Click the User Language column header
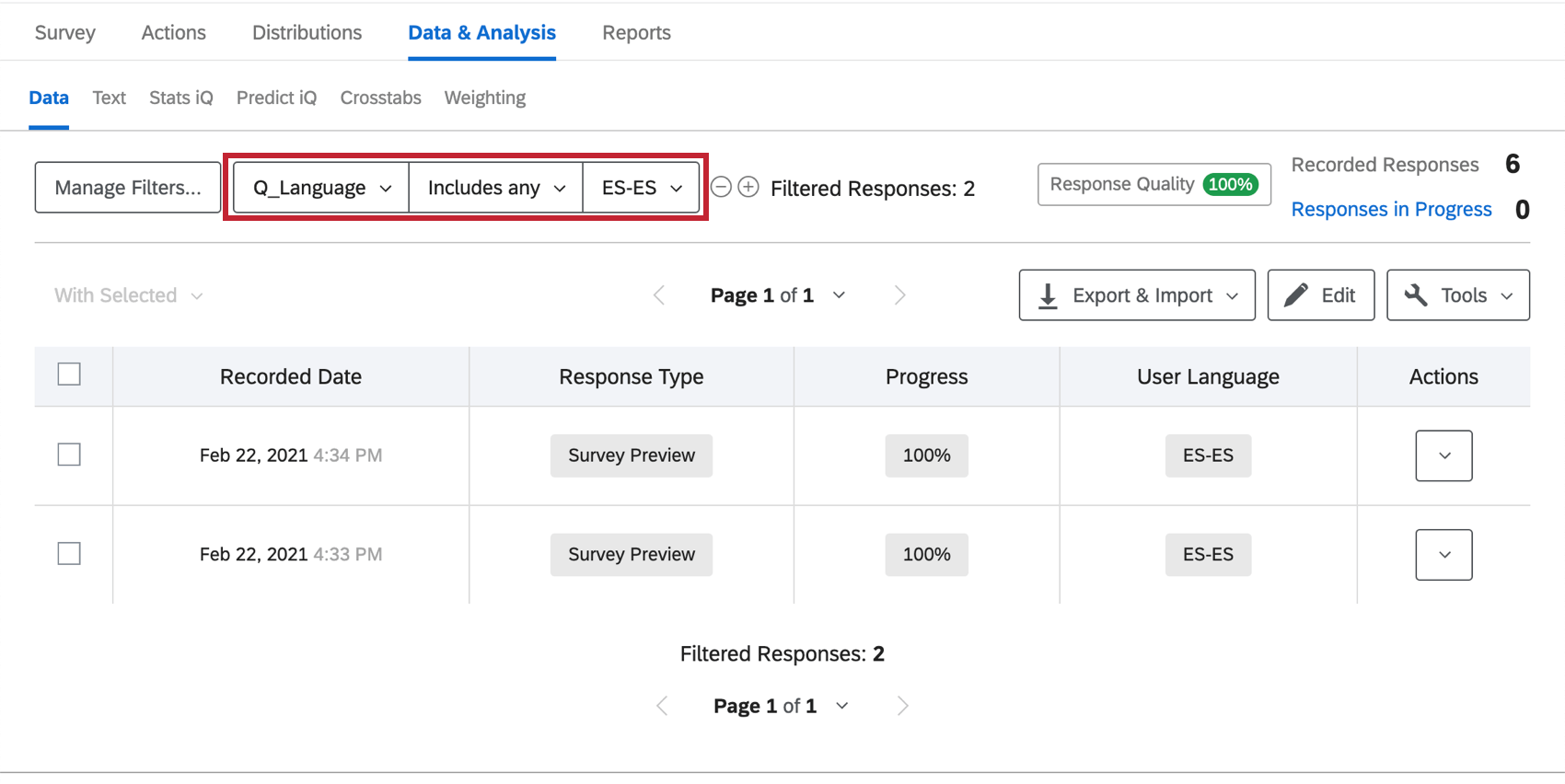The image size is (1565, 784). point(1208,376)
